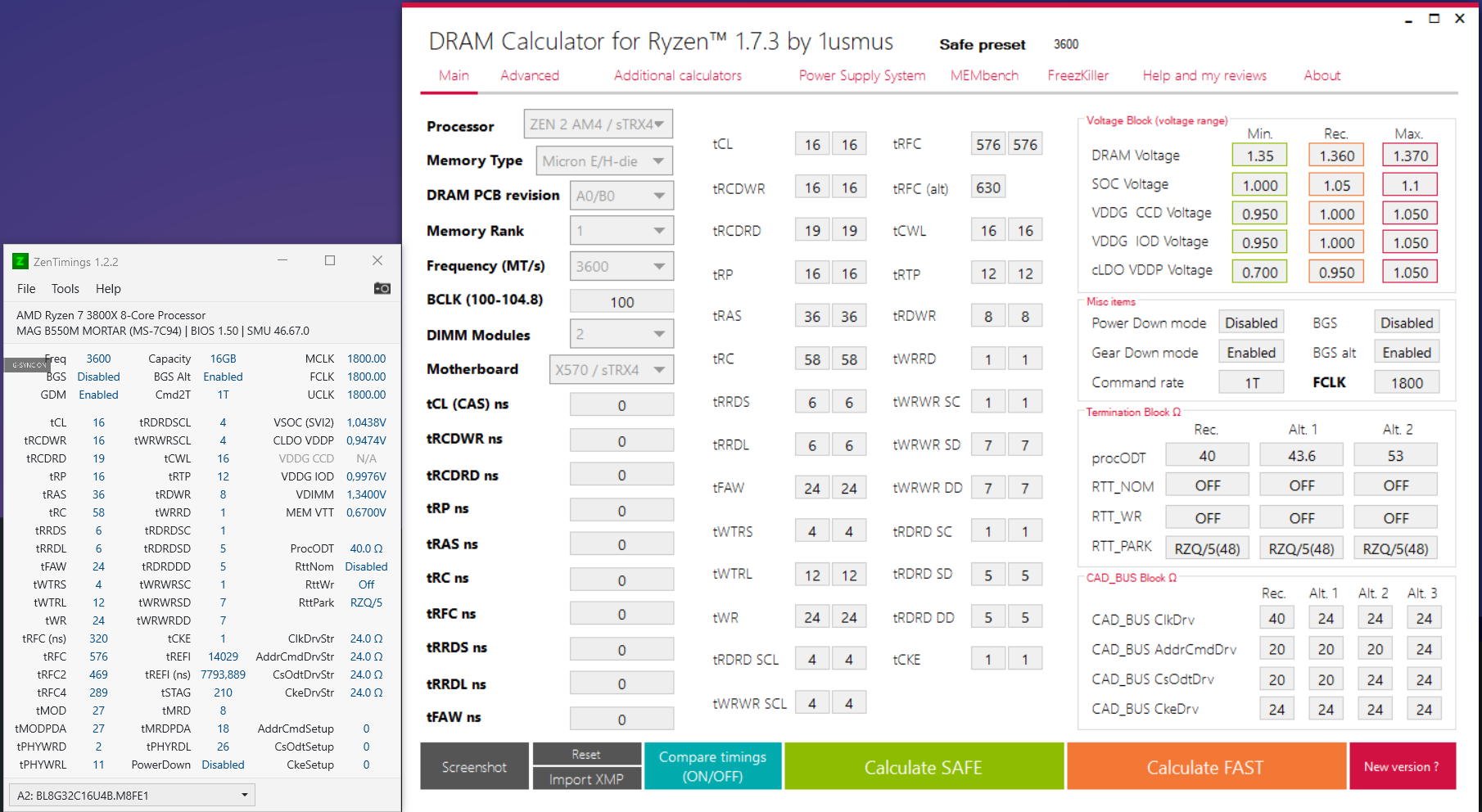Click the tRRDL ns input field
Viewport: 1482px width, 812px height.
tap(621, 683)
